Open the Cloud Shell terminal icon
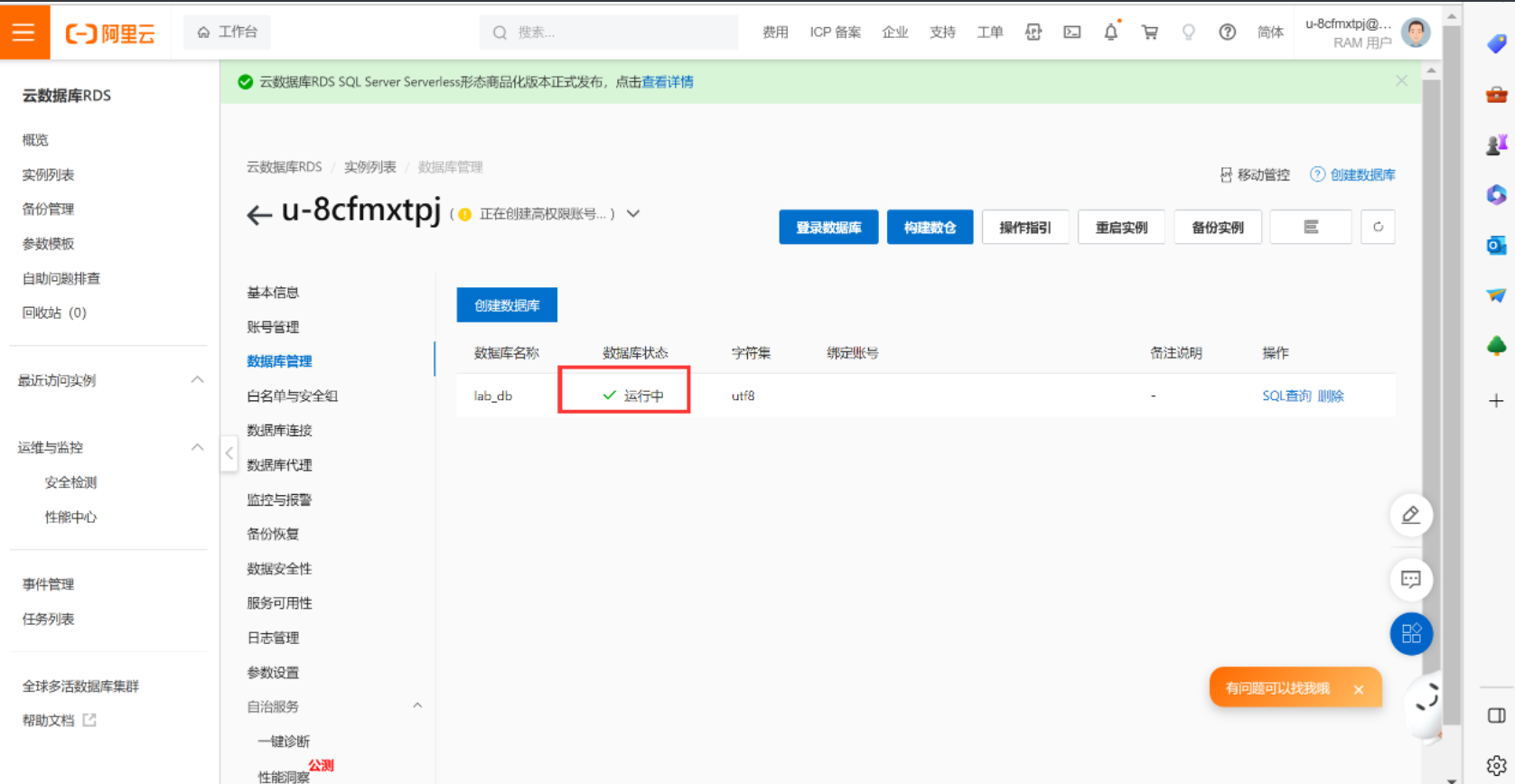Image resolution: width=1515 pixels, height=784 pixels. 1072,33
